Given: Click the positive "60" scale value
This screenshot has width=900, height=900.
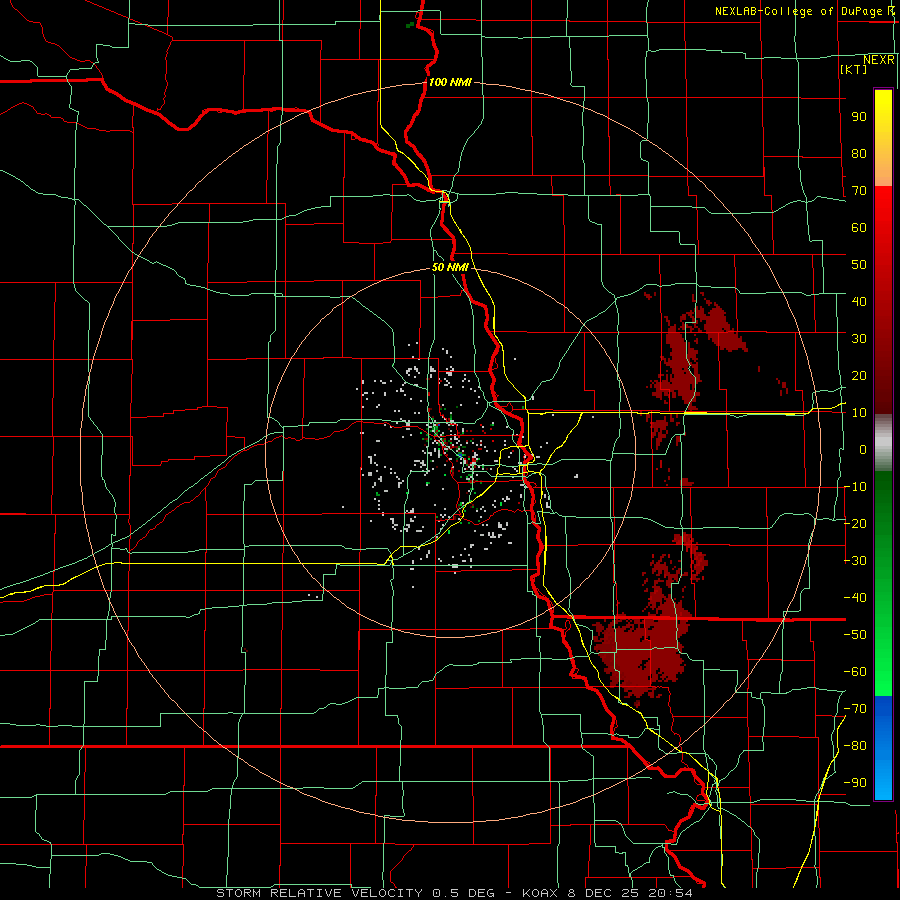Looking at the screenshot, I should pyautogui.click(x=859, y=227).
